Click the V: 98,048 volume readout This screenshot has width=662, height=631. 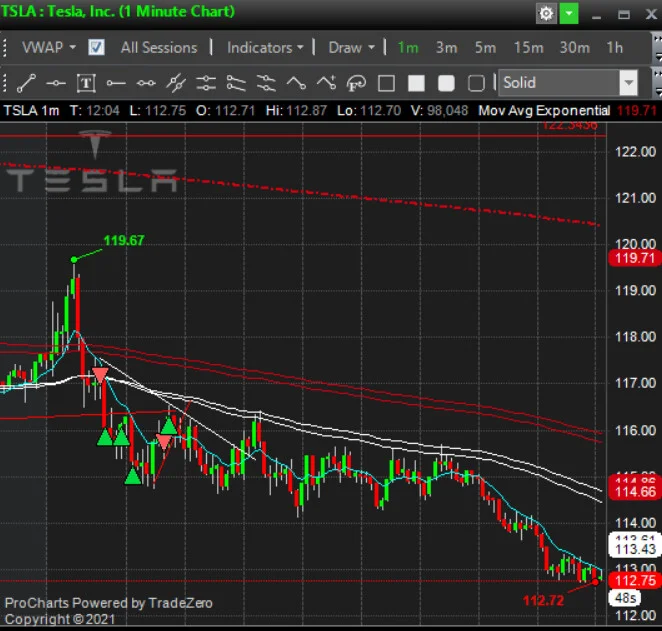pyautogui.click(x=439, y=111)
